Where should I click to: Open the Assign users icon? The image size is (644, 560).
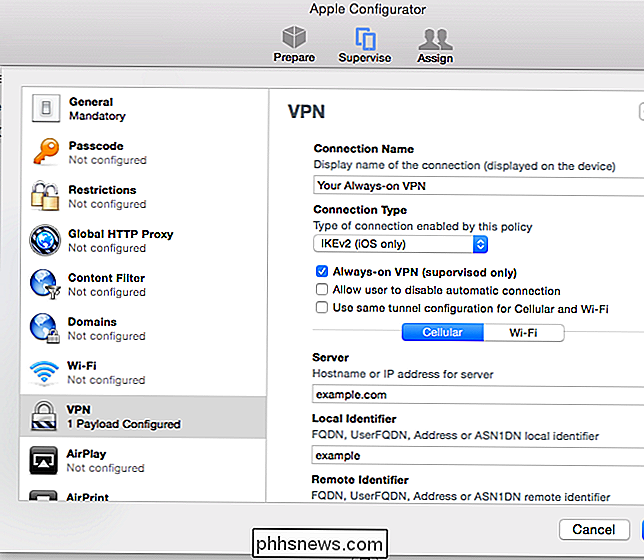435,39
